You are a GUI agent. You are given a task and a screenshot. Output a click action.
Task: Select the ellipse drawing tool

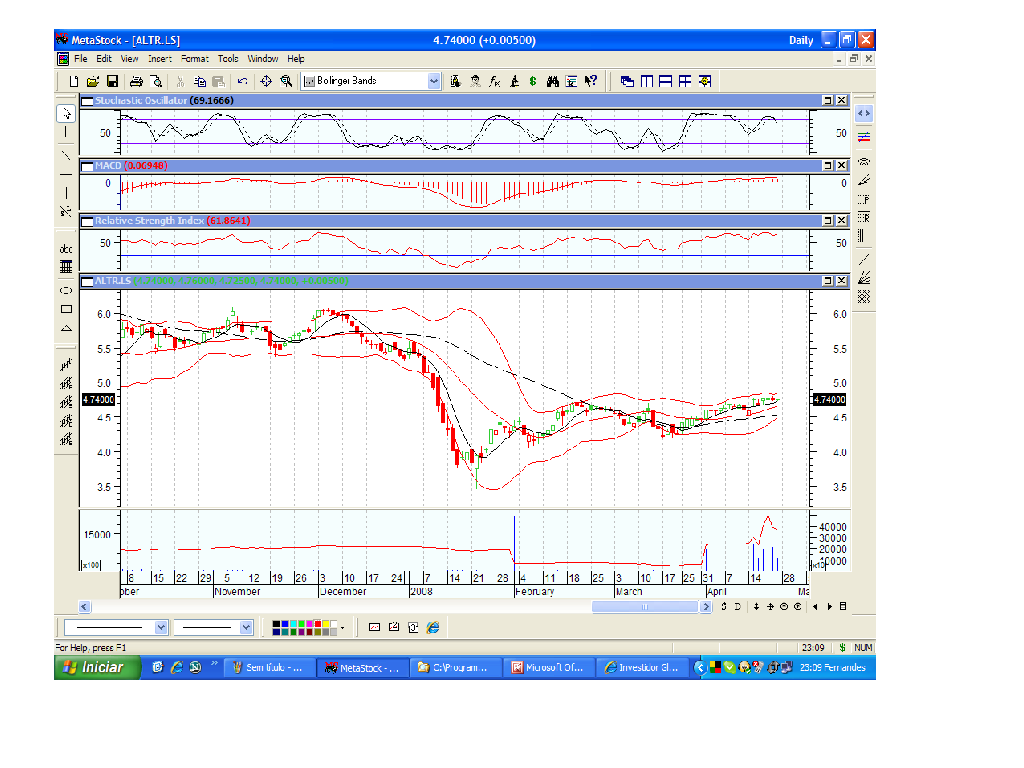[66, 290]
